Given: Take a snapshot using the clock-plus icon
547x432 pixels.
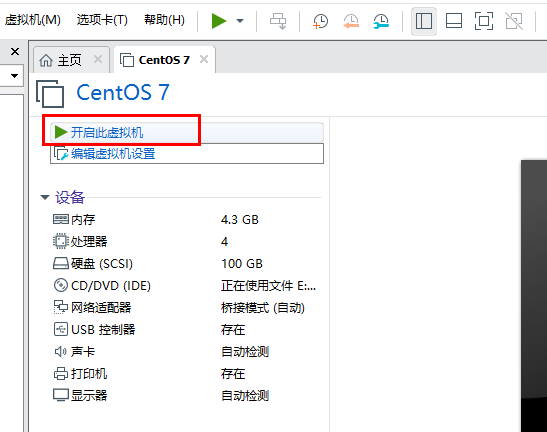Looking at the screenshot, I should [x=320, y=21].
